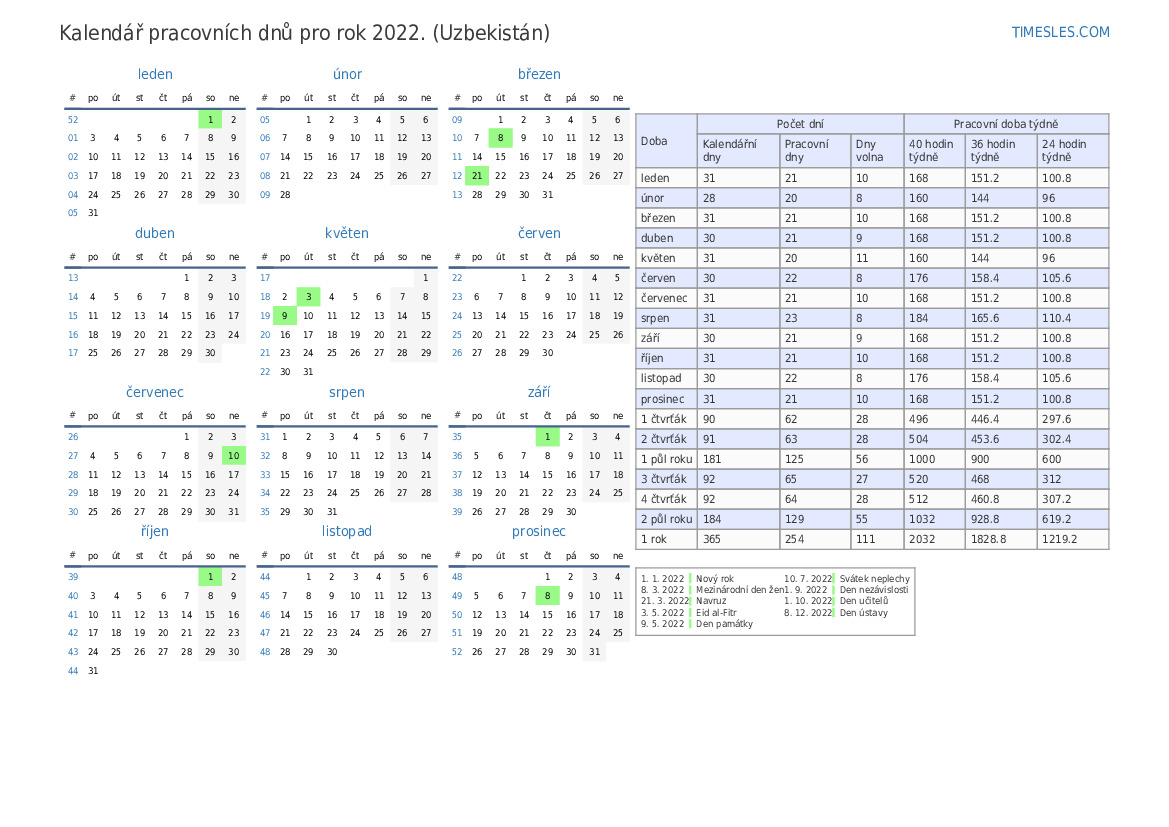
Task: Click week number 48 under prosinec
Action: pyautogui.click(x=457, y=576)
